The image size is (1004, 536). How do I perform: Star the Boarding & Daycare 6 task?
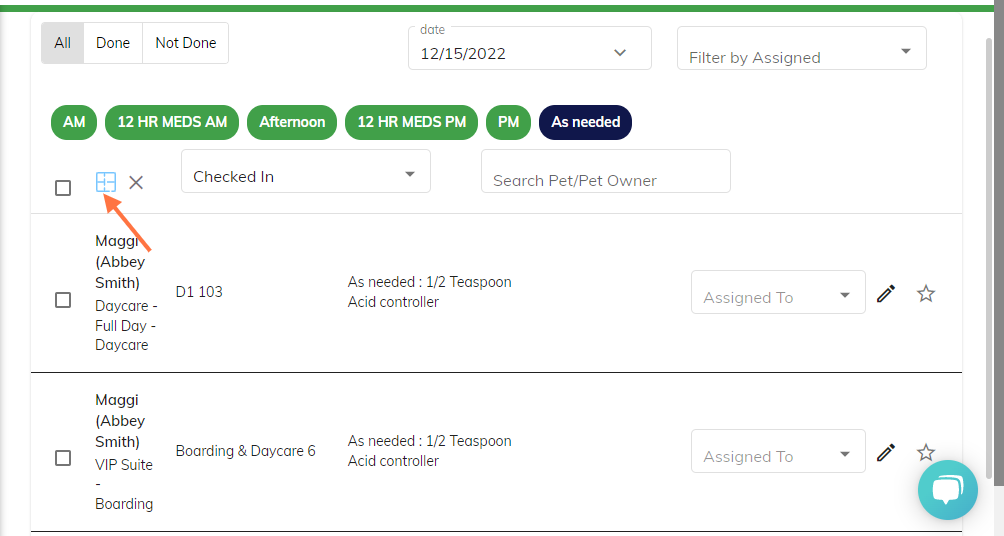tap(926, 453)
